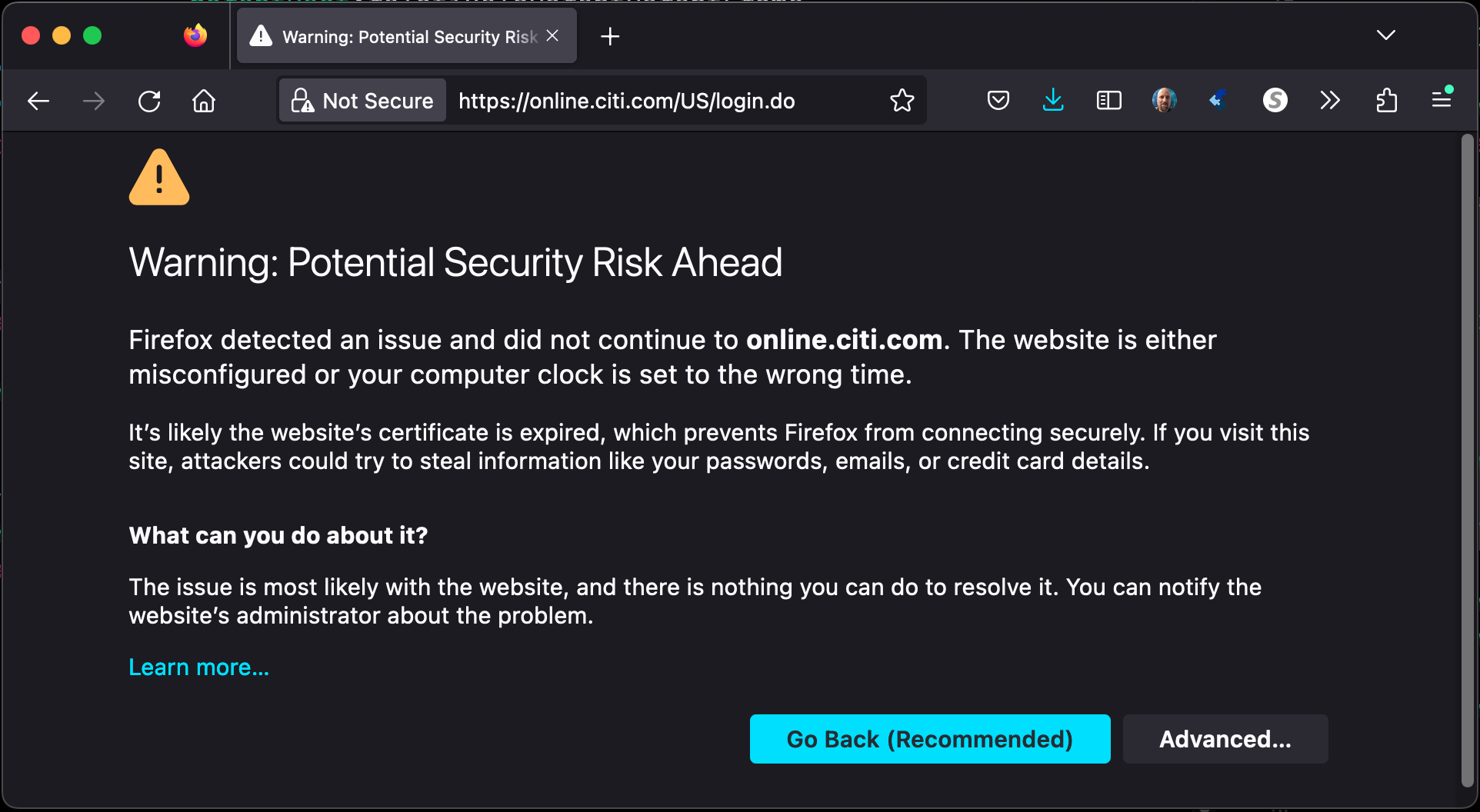Click the blue arrow extension icon

coord(1218,100)
